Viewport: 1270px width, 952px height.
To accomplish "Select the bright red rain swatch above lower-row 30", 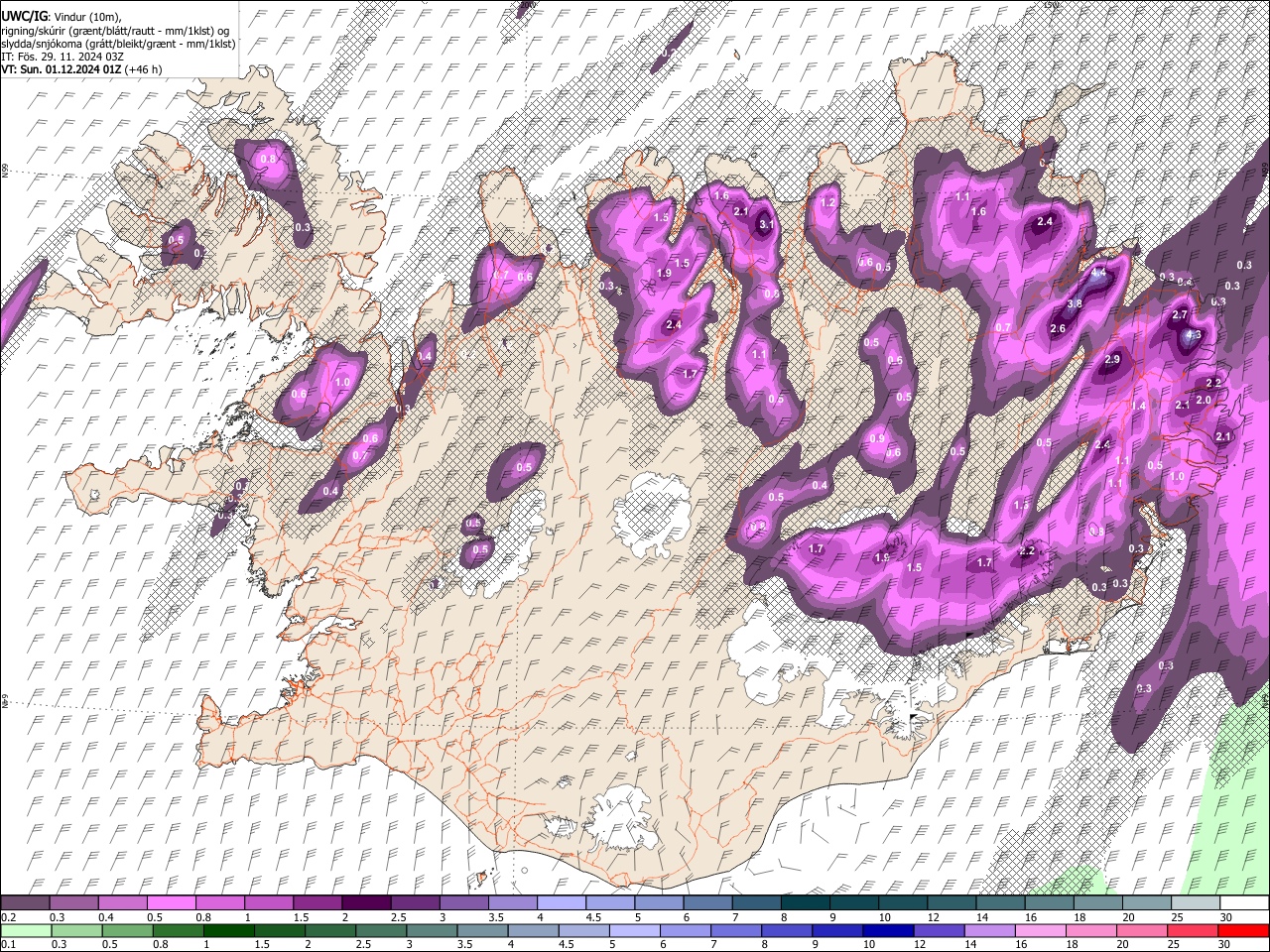I will click(x=1243, y=931).
